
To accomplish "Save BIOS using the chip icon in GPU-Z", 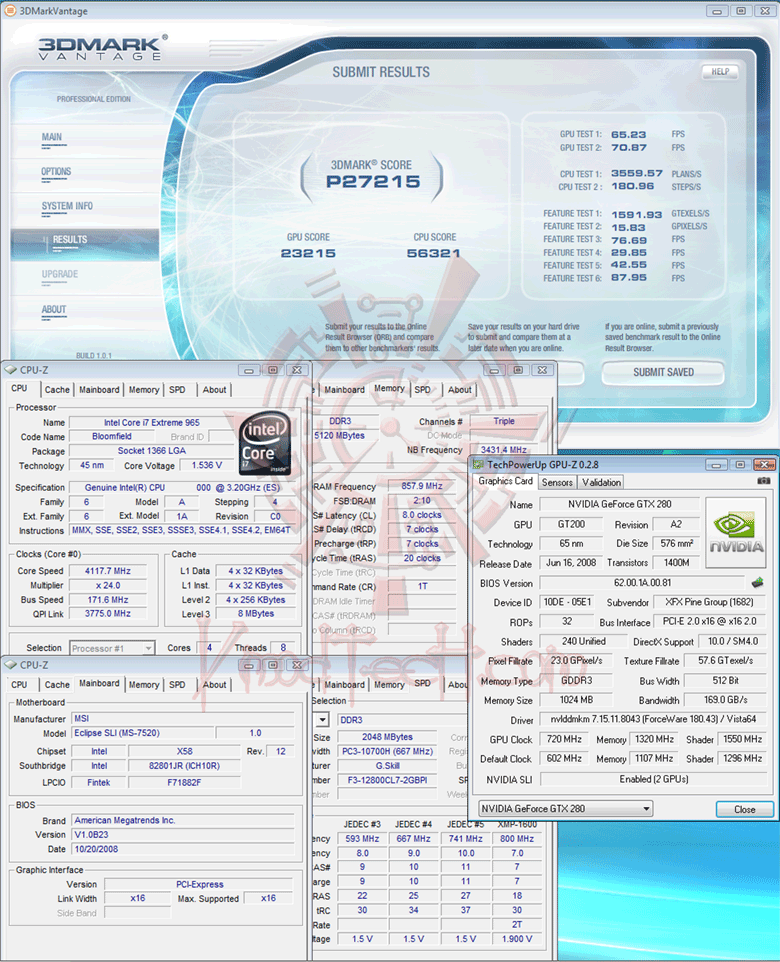I will [x=758, y=582].
